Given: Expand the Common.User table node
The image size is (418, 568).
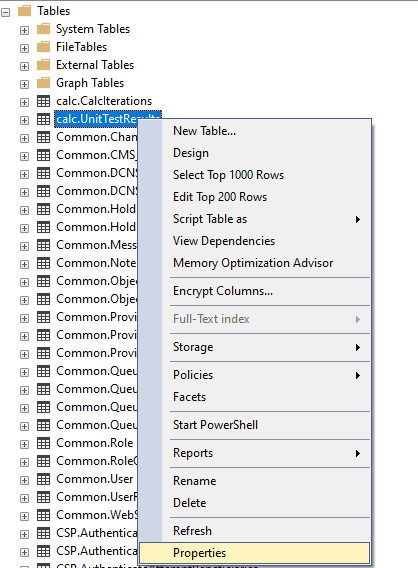Looking at the screenshot, I should tap(24, 480).
